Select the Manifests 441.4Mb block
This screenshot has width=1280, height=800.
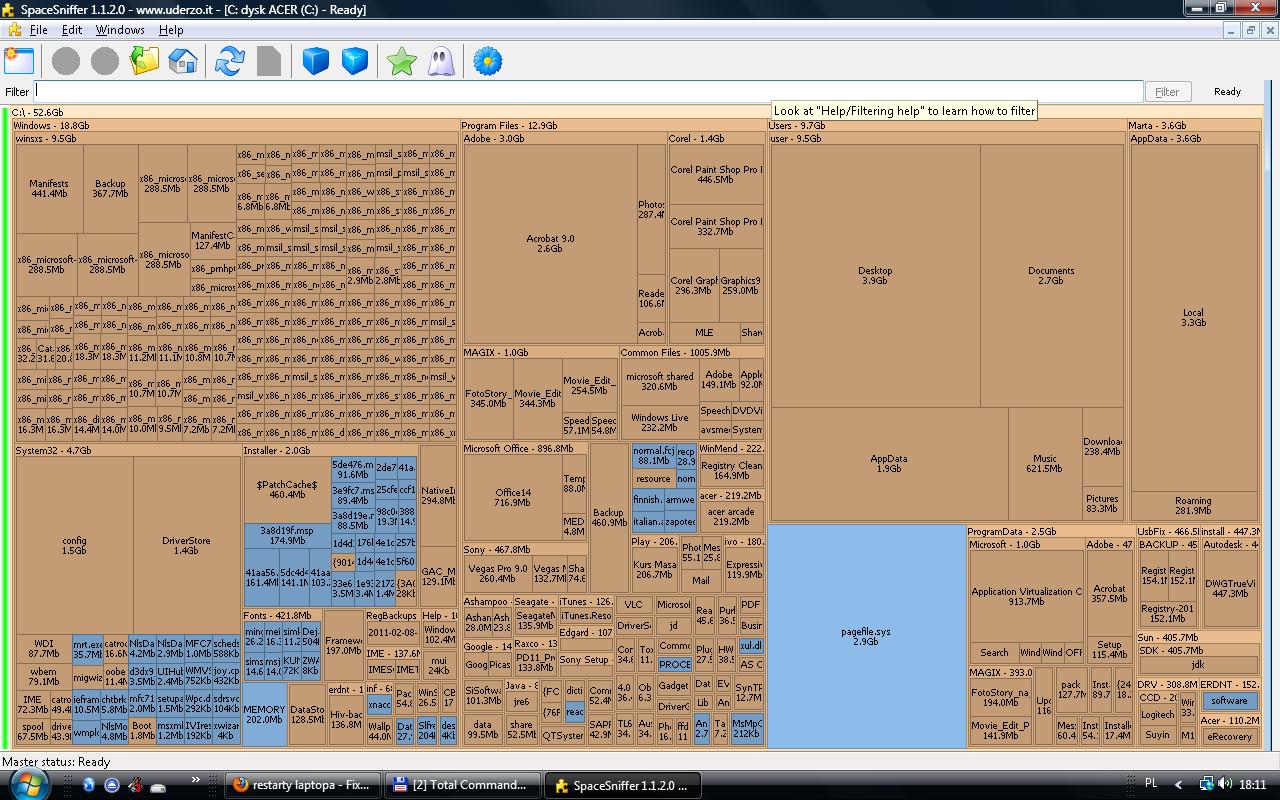click(49, 188)
